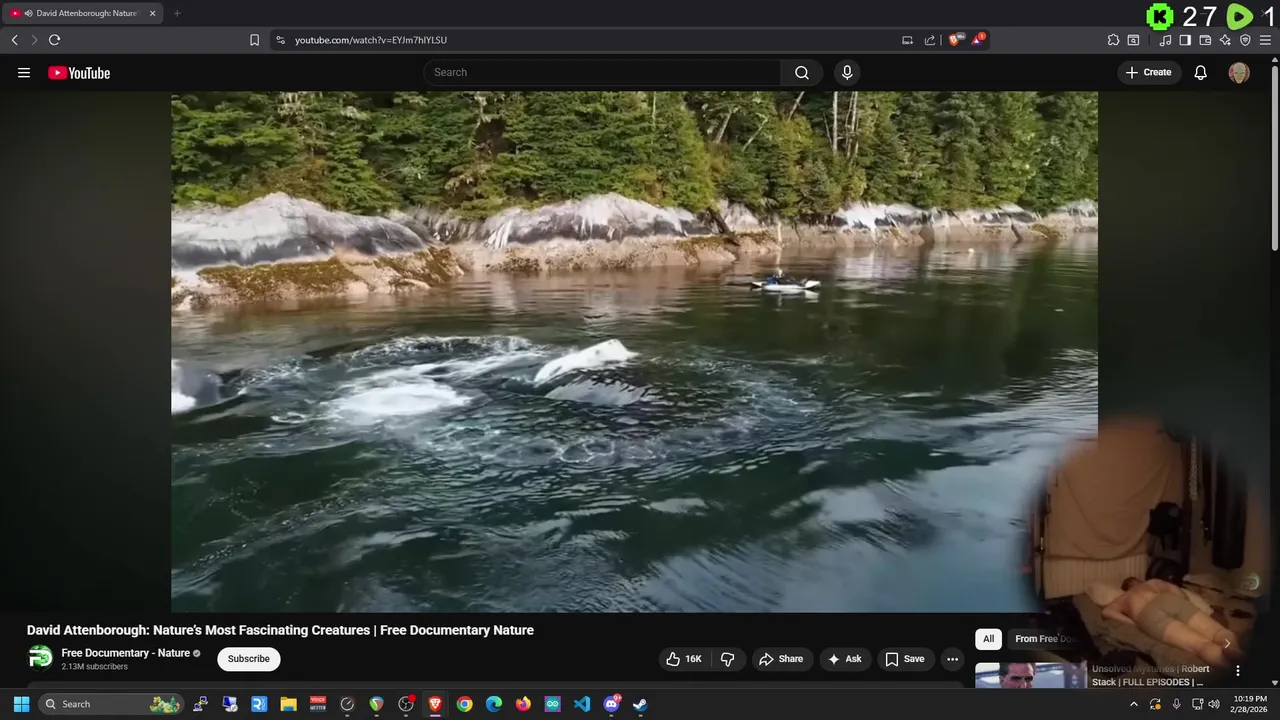The image size is (1280, 720).
Task: Open more actions three-dot menu under video
Action: [952, 659]
